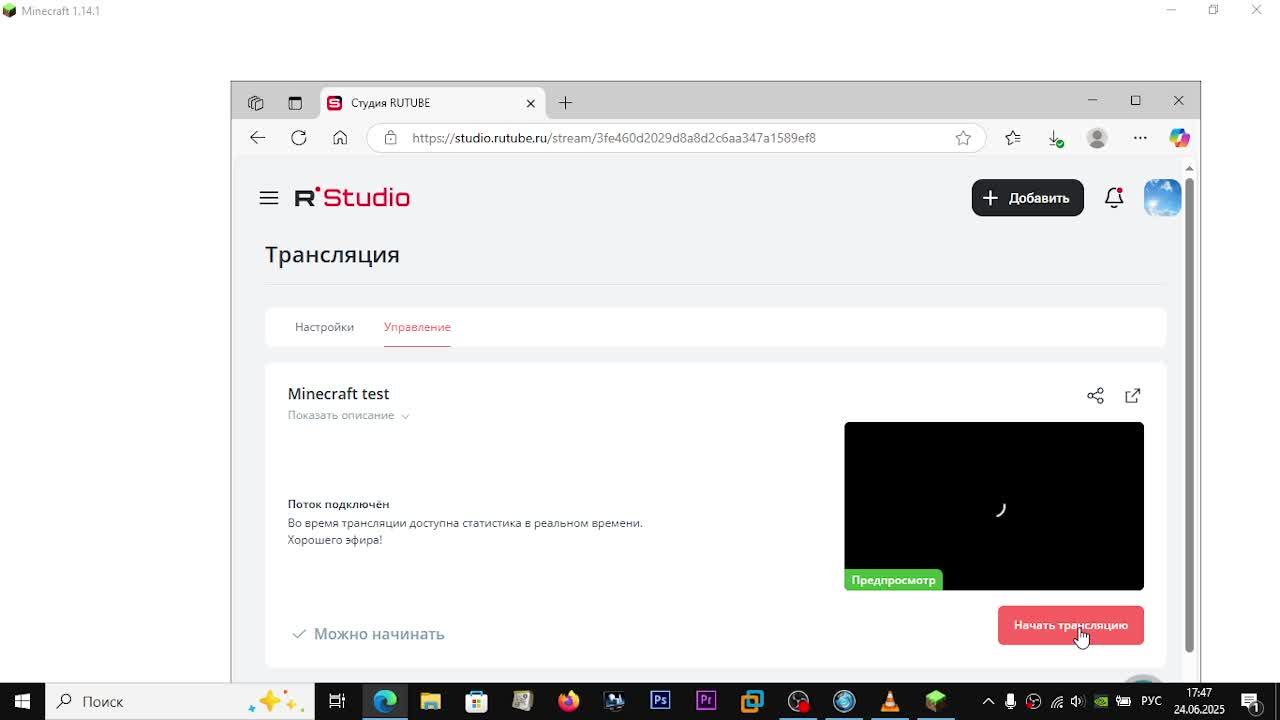Click the Добавить button
The height and width of the screenshot is (720, 1280).
(x=1027, y=198)
